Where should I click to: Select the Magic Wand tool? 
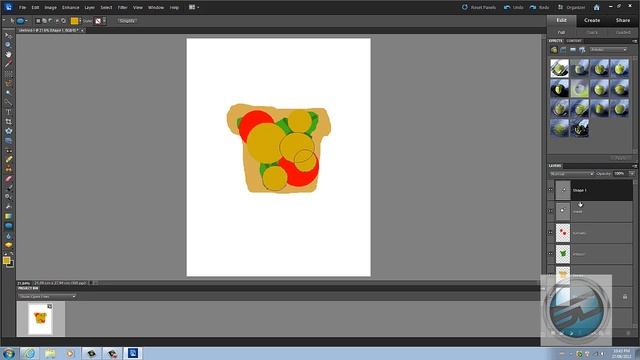(x=8, y=93)
